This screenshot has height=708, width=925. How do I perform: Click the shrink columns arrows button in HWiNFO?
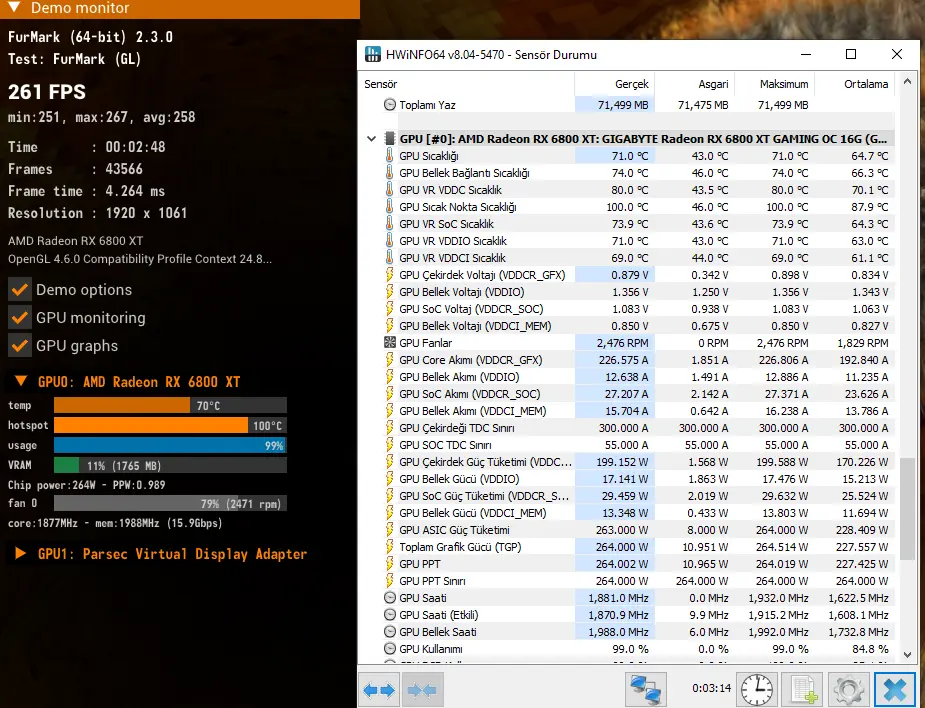422,689
